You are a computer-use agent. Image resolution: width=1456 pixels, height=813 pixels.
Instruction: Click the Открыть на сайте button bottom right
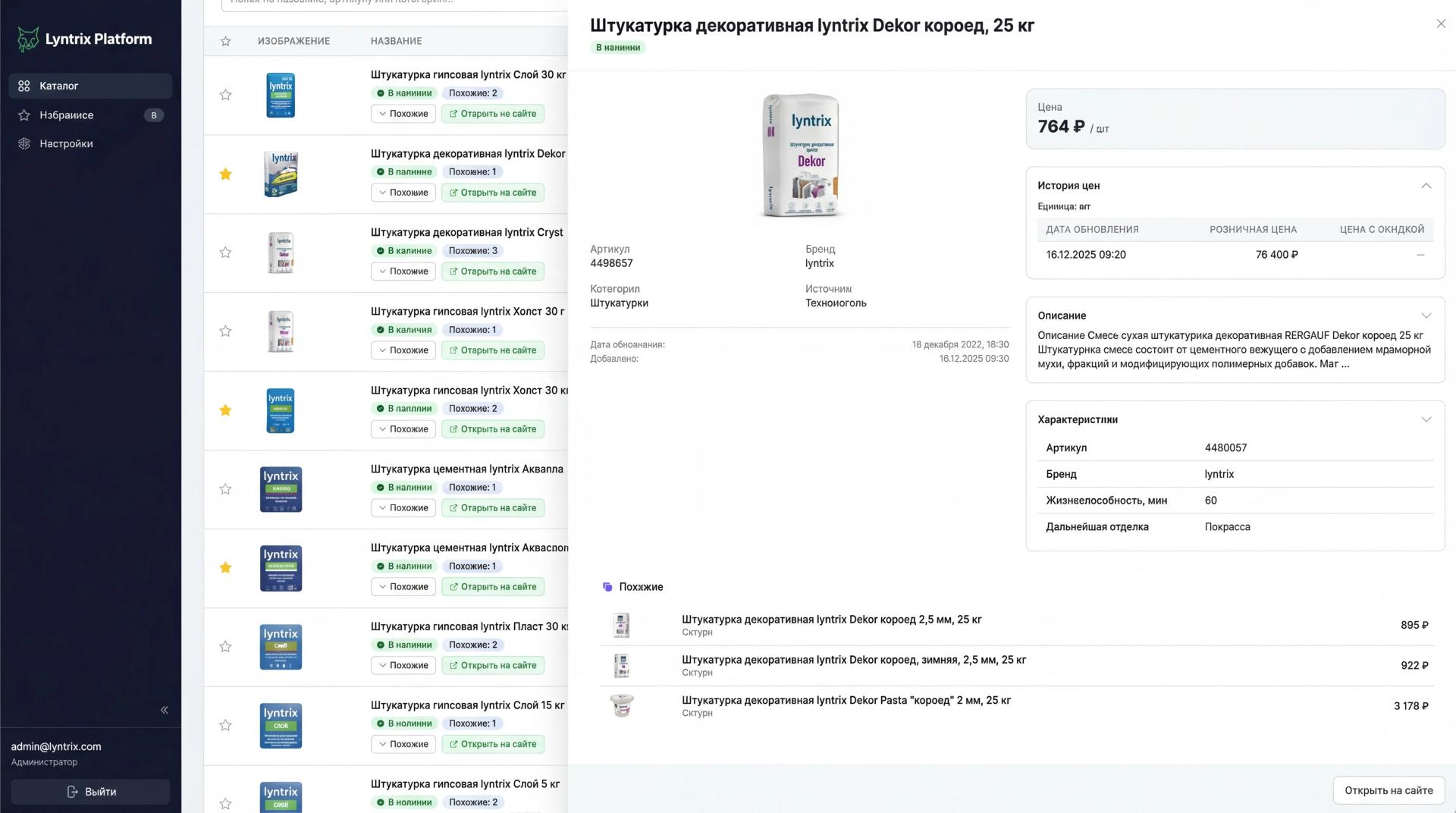coord(1389,790)
